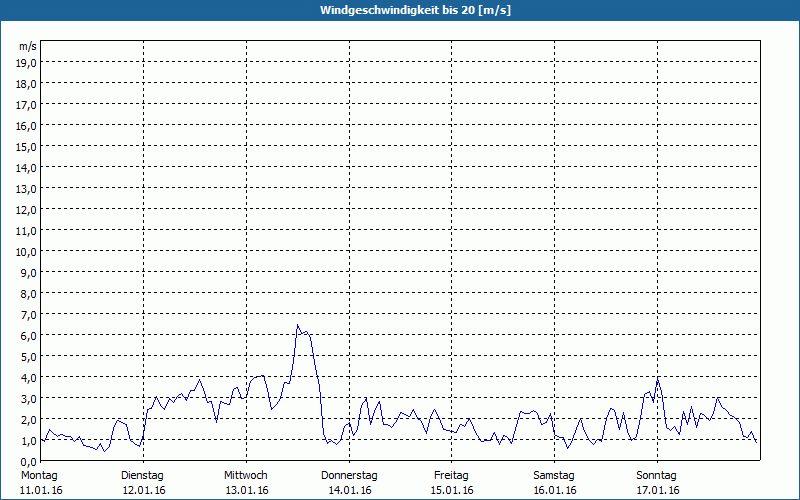Select the '10,0' y-axis value

27,252
